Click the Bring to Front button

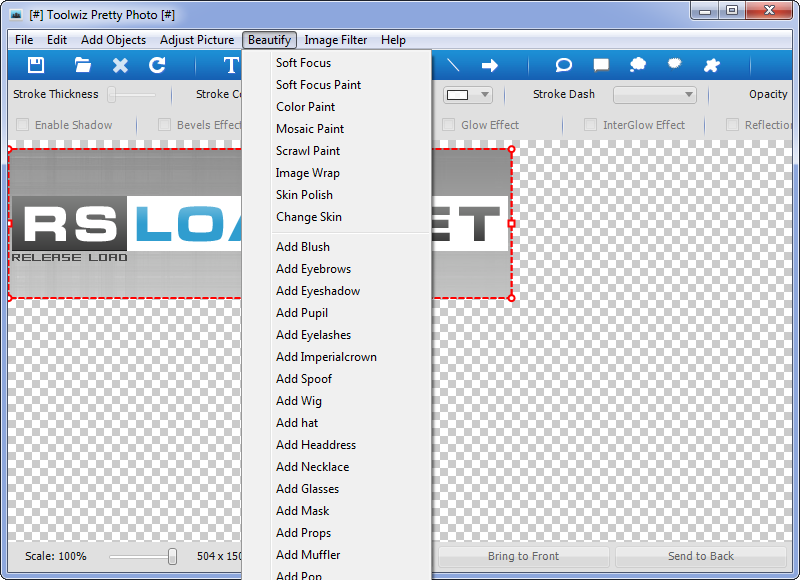[523, 556]
